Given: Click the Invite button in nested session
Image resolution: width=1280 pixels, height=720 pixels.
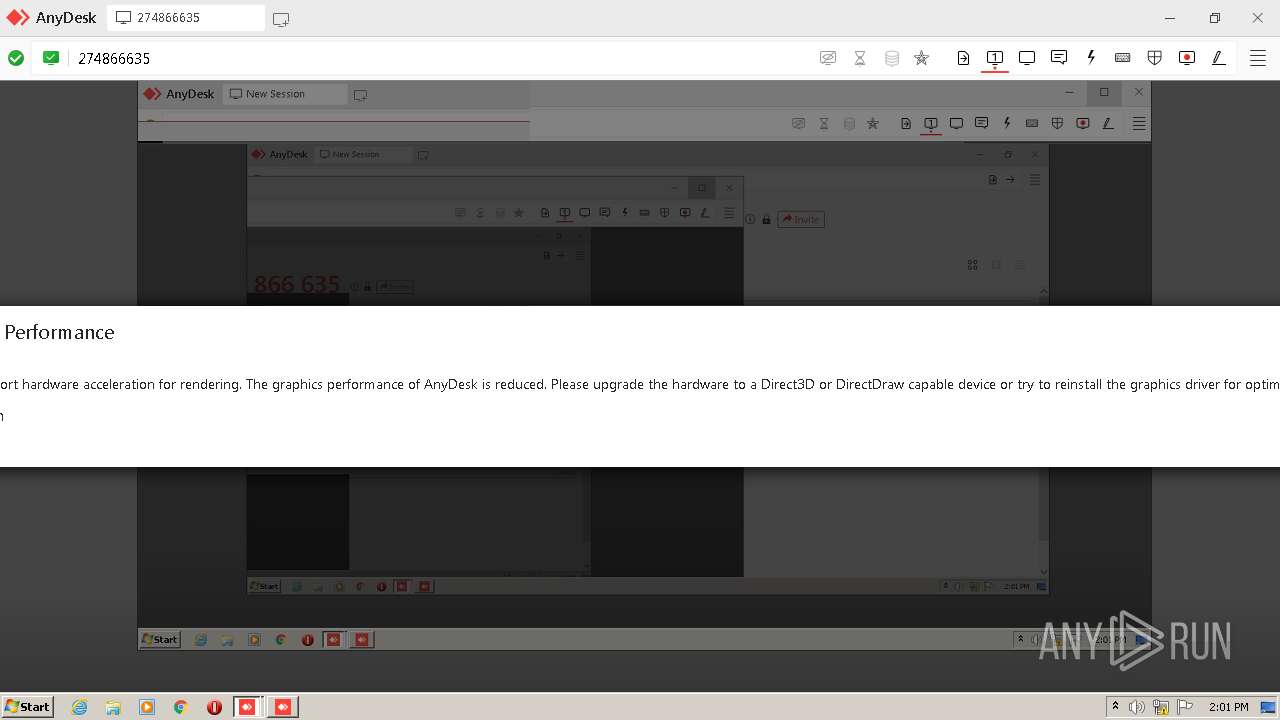Looking at the screenshot, I should (801, 219).
